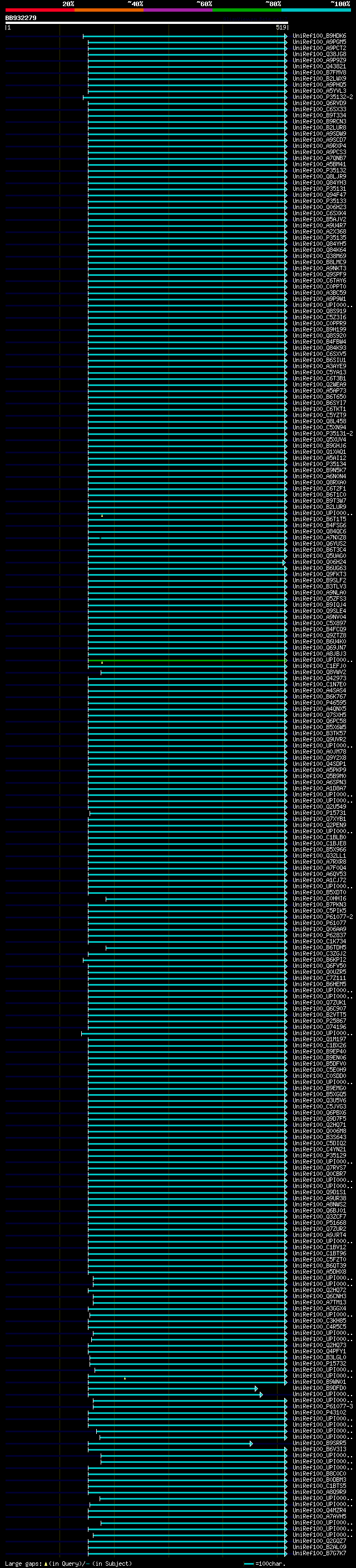
Task: Open hit UniRef100_B9HDK6
Action: 319,36
